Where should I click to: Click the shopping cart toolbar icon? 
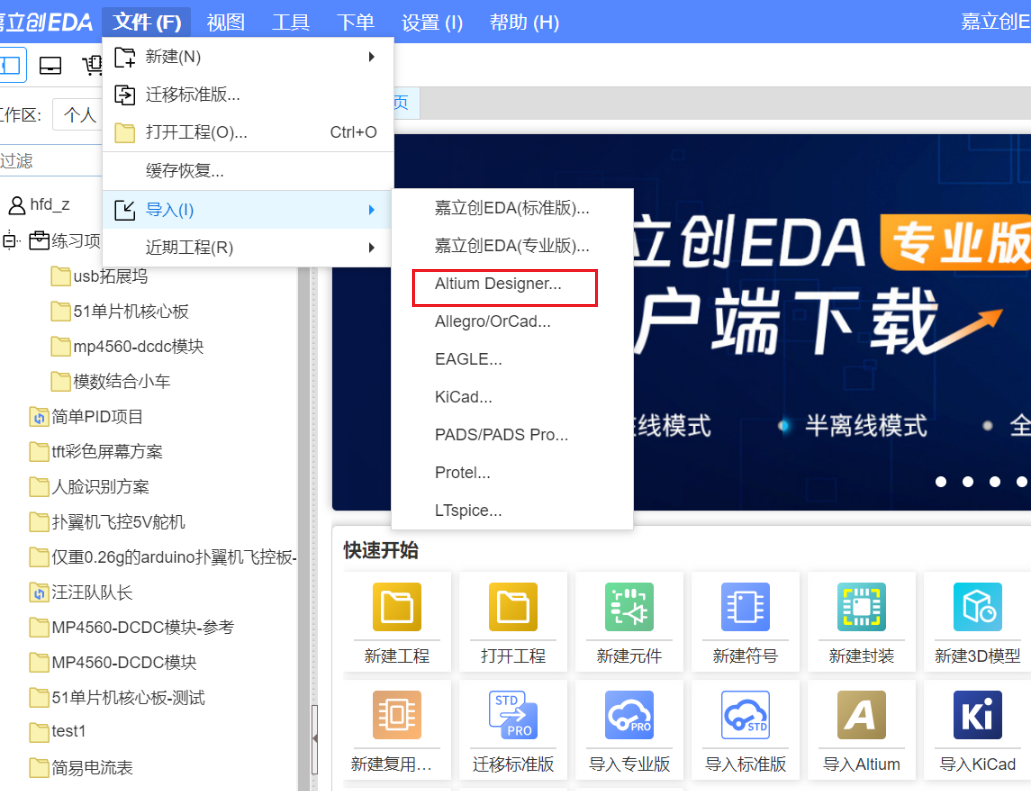pos(92,65)
